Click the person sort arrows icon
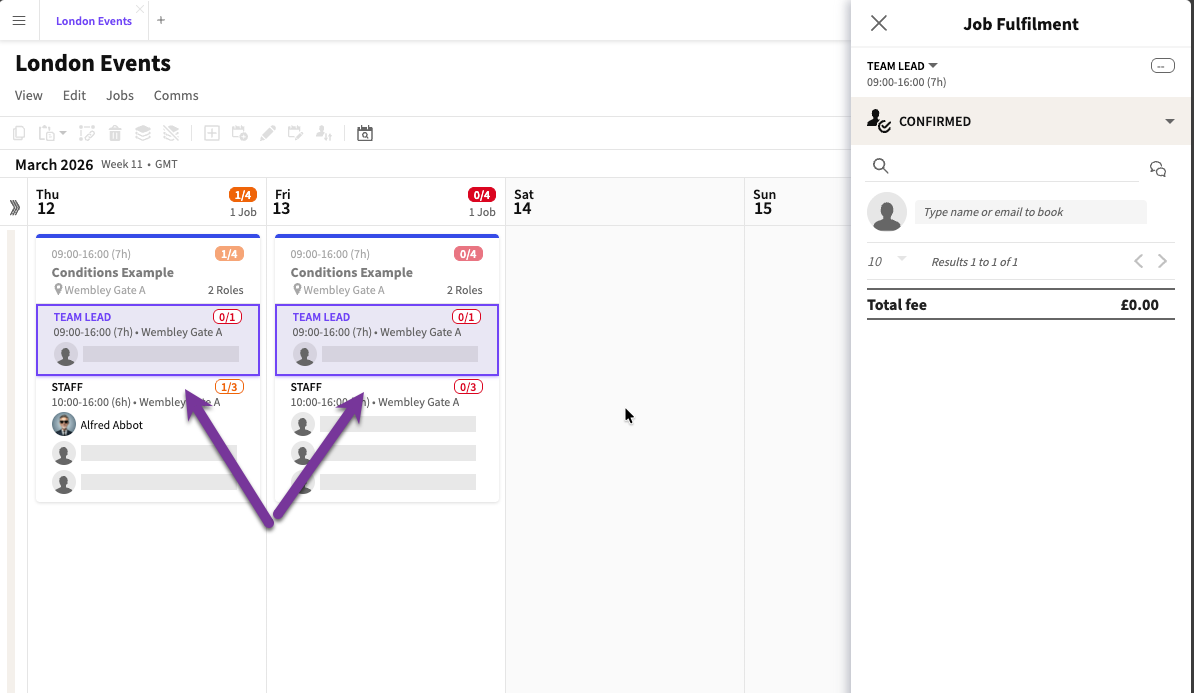This screenshot has width=1194, height=693. click(324, 133)
